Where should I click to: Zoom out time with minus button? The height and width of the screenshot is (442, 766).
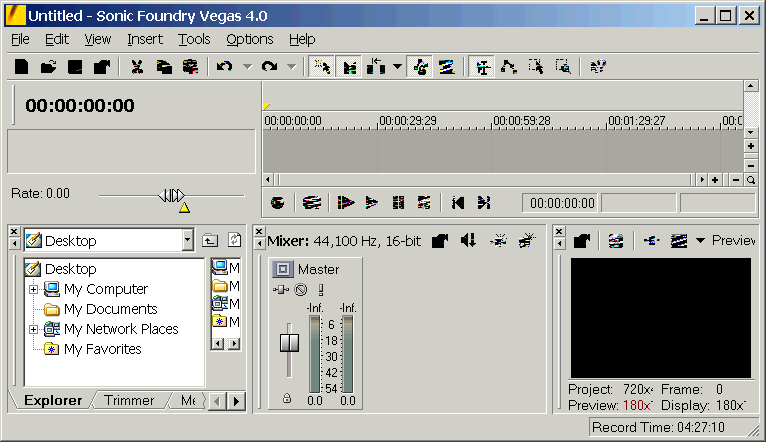736,180
